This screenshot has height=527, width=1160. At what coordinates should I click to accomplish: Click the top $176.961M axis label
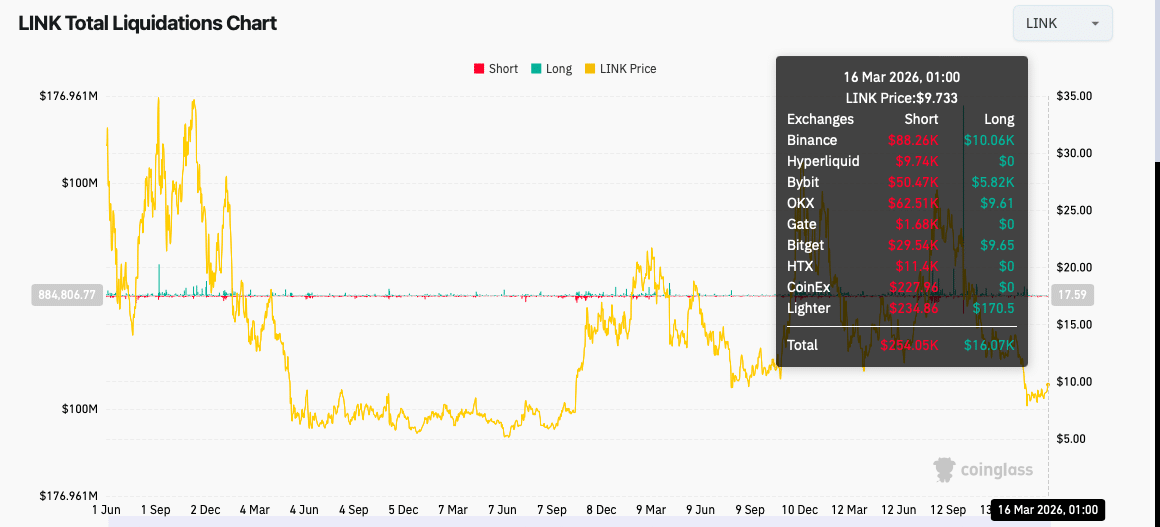point(68,96)
